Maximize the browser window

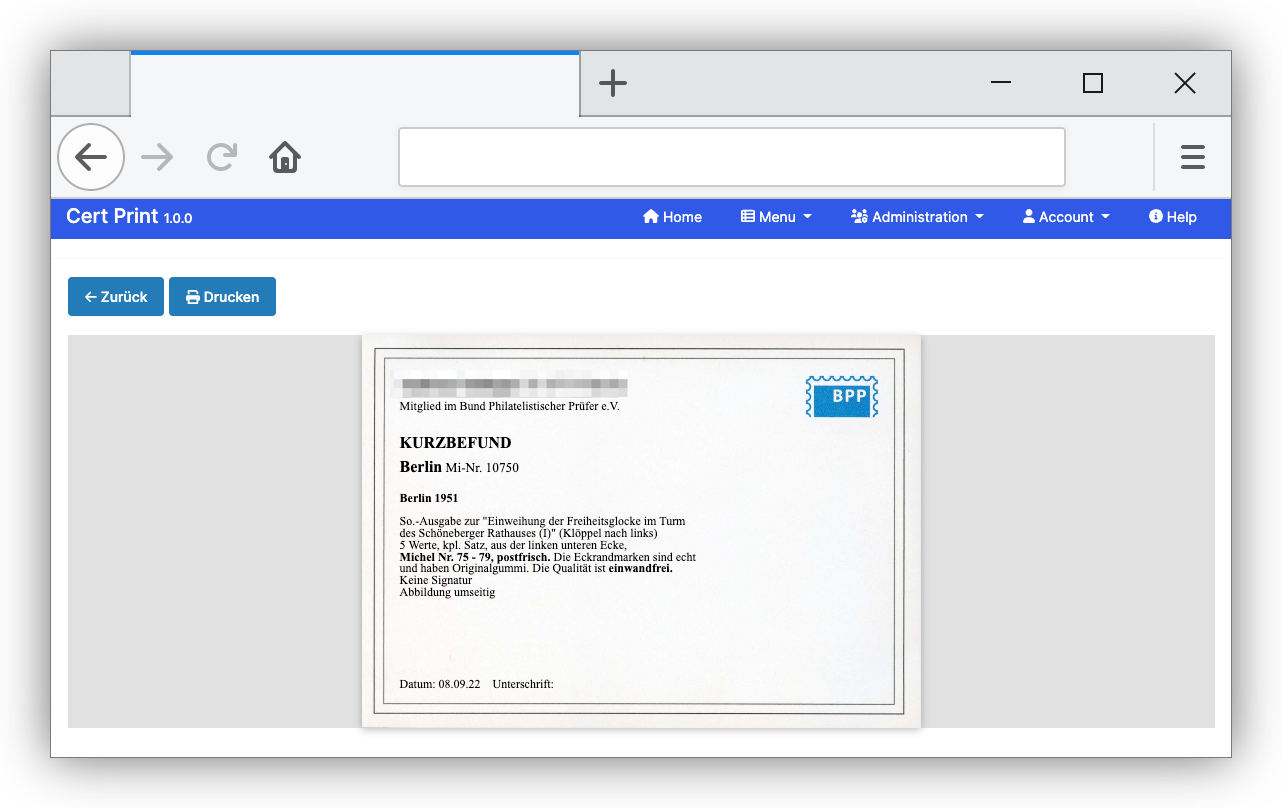(x=1093, y=84)
